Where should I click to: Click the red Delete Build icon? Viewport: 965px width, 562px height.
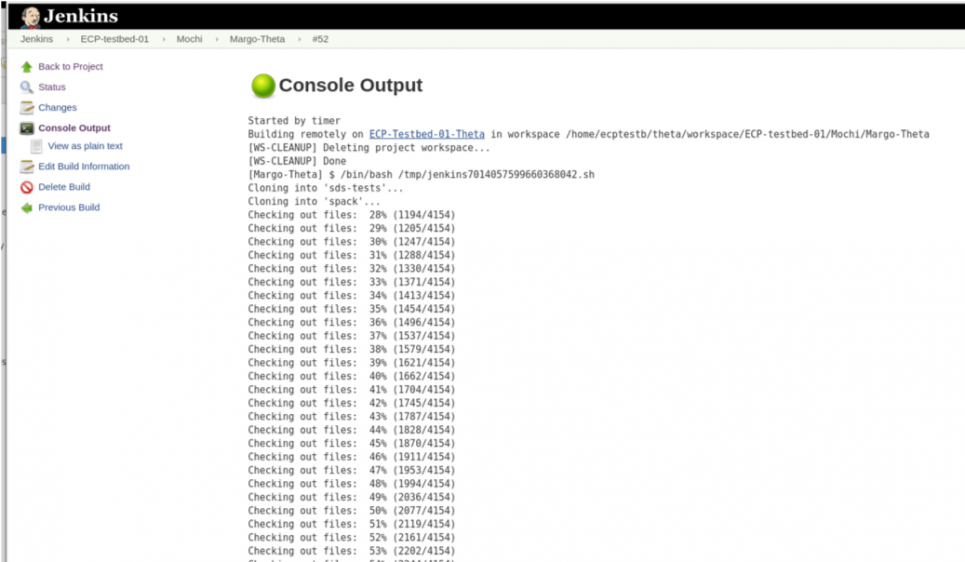[27, 187]
